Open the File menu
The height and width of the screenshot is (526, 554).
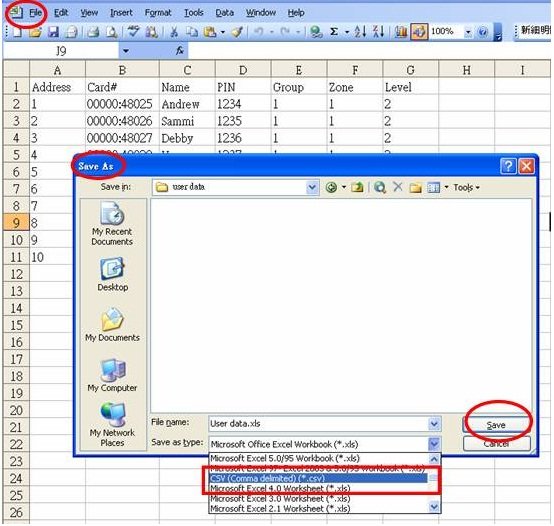coord(35,13)
